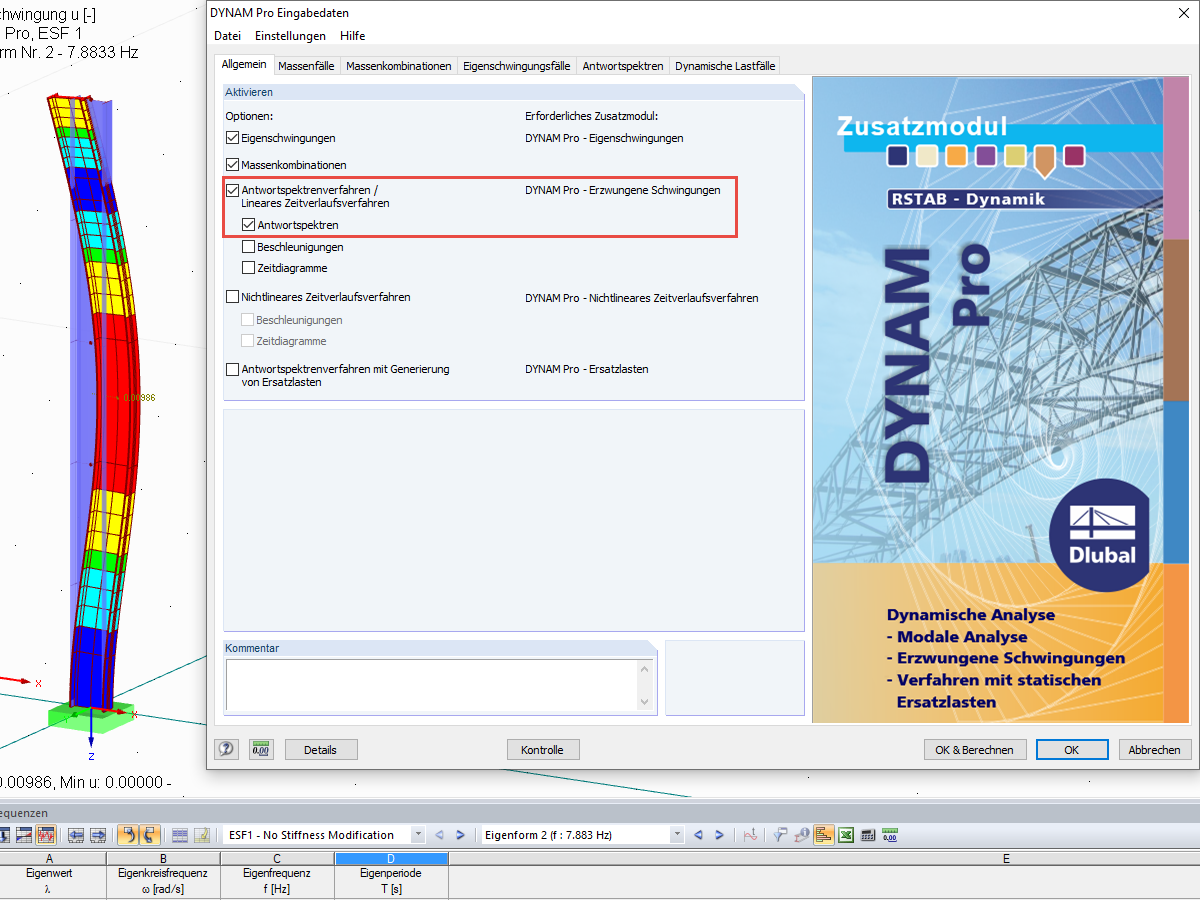Select the calculator icon on the bottom toolbar
The height and width of the screenshot is (900, 1200).
point(866,835)
